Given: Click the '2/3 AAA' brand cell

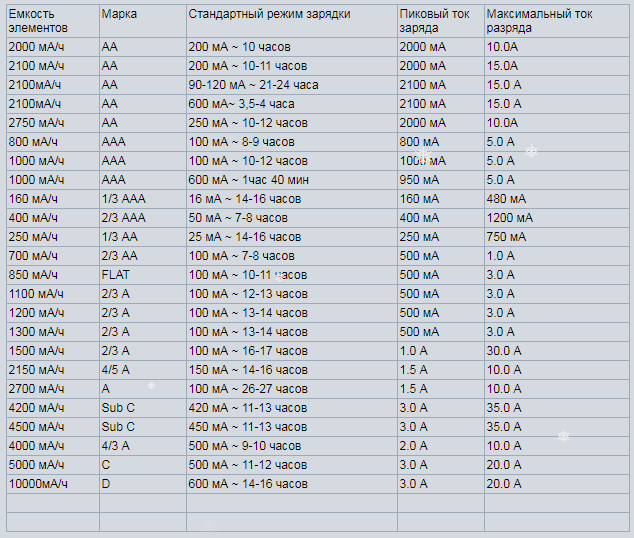Looking at the screenshot, I should pos(143,218).
